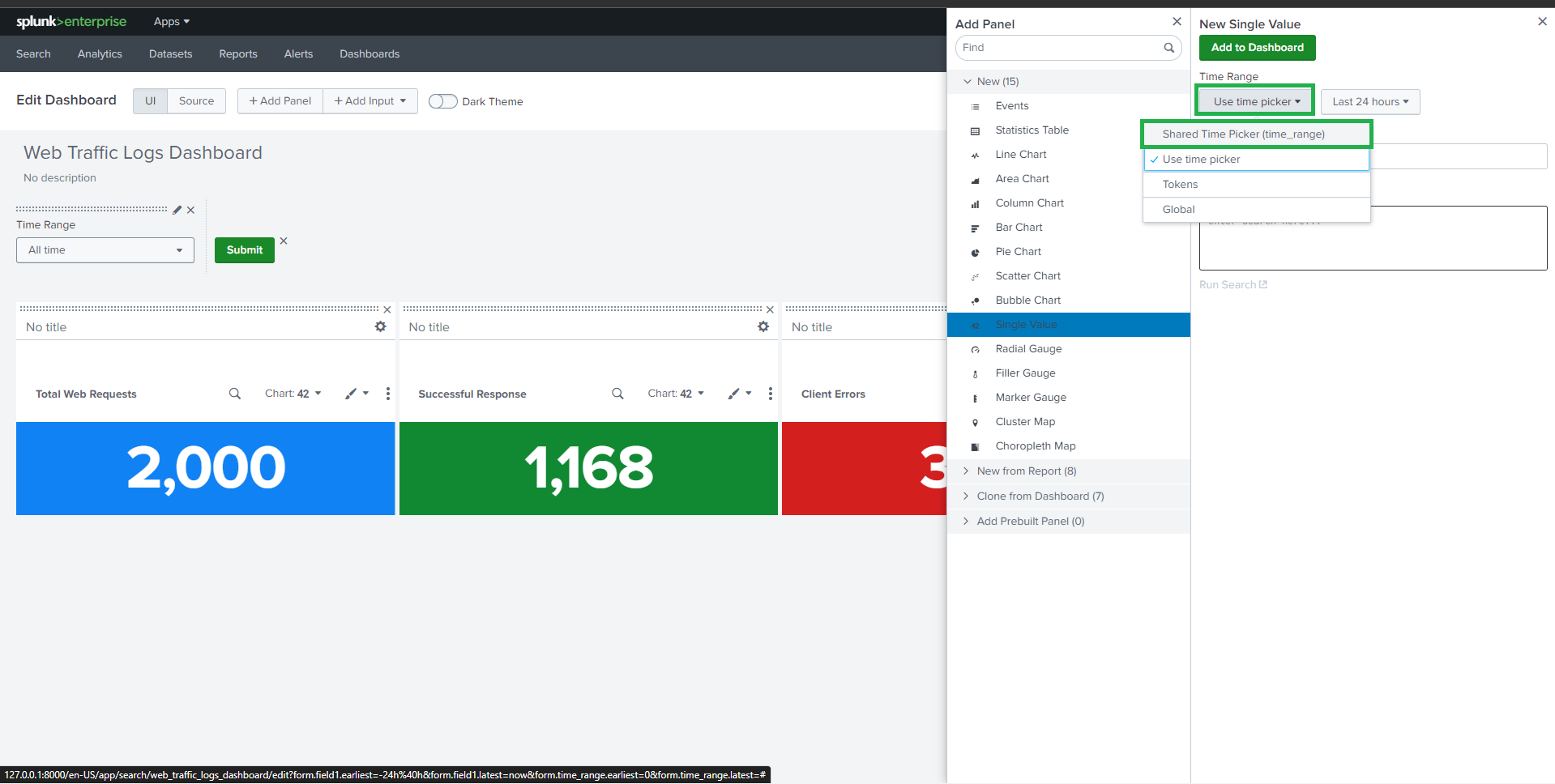Viewport: 1555px width, 784px height.
Task: Select Radial Gauge panel type
Action: tap(1069, 349)
